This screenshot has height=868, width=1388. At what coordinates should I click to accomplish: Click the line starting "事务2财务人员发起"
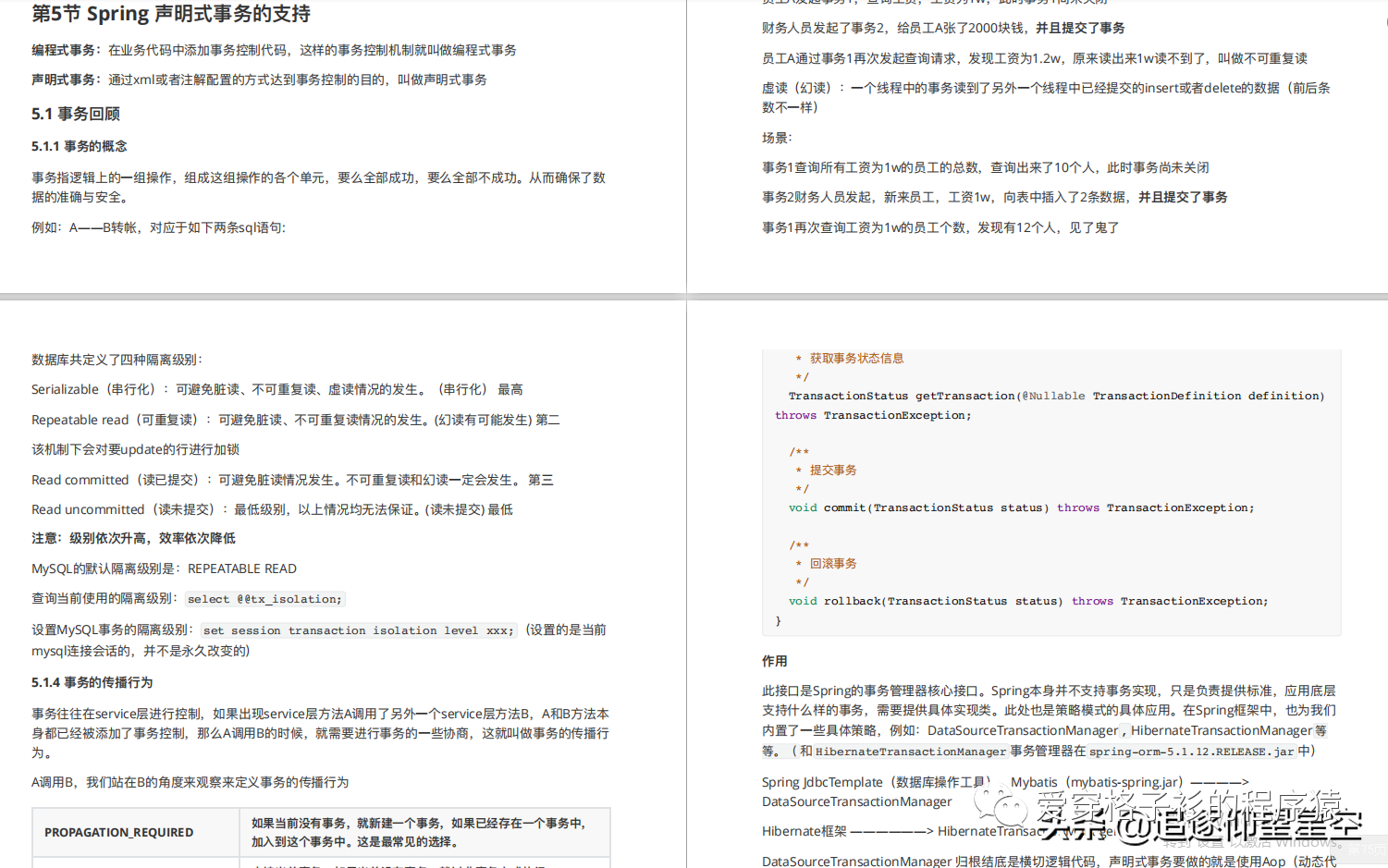point(995,197)
